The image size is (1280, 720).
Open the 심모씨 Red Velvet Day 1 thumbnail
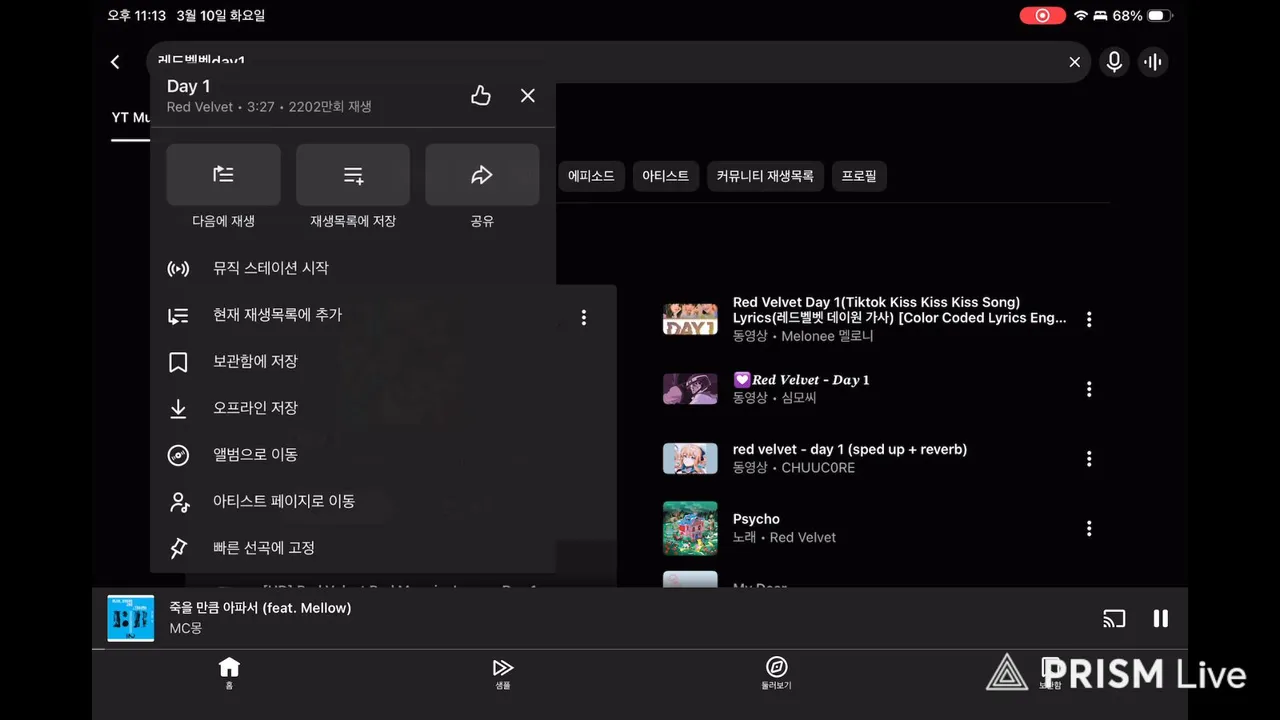pos(690,389)
